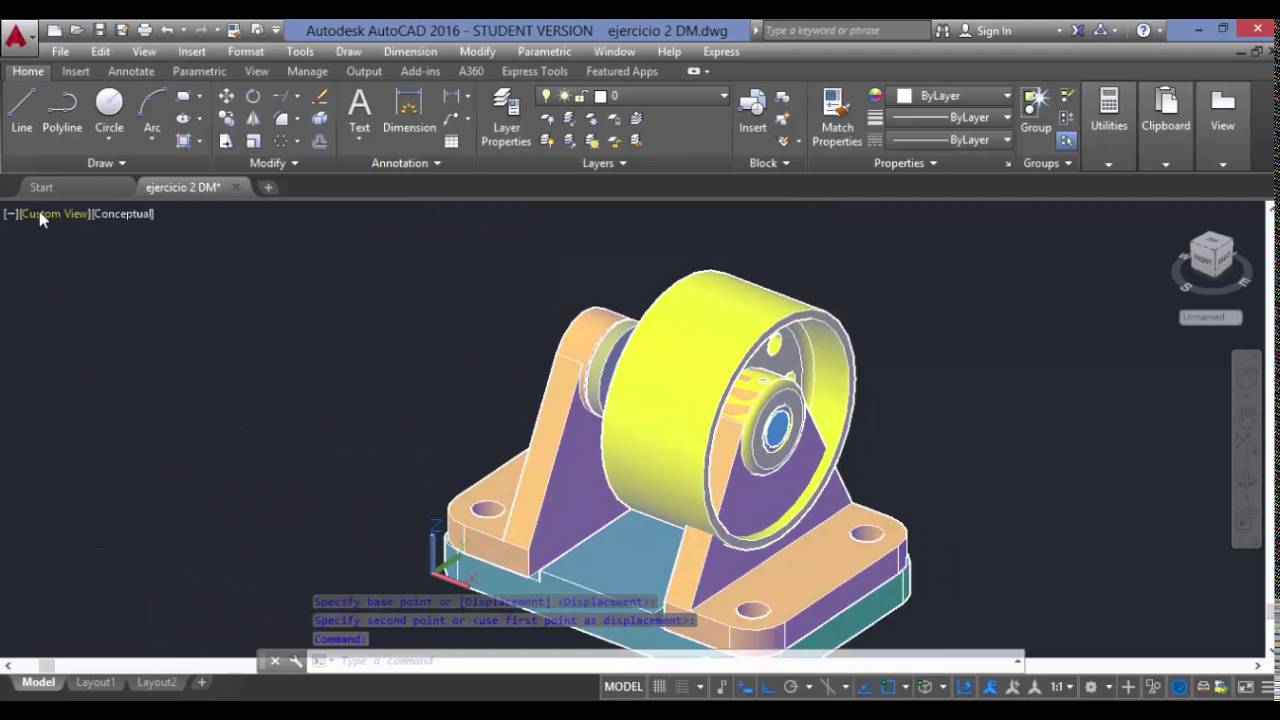The height and width of the screenshot is (720, 1280).
Task: Open the Parametric ribbon tab
Action: 199,72
